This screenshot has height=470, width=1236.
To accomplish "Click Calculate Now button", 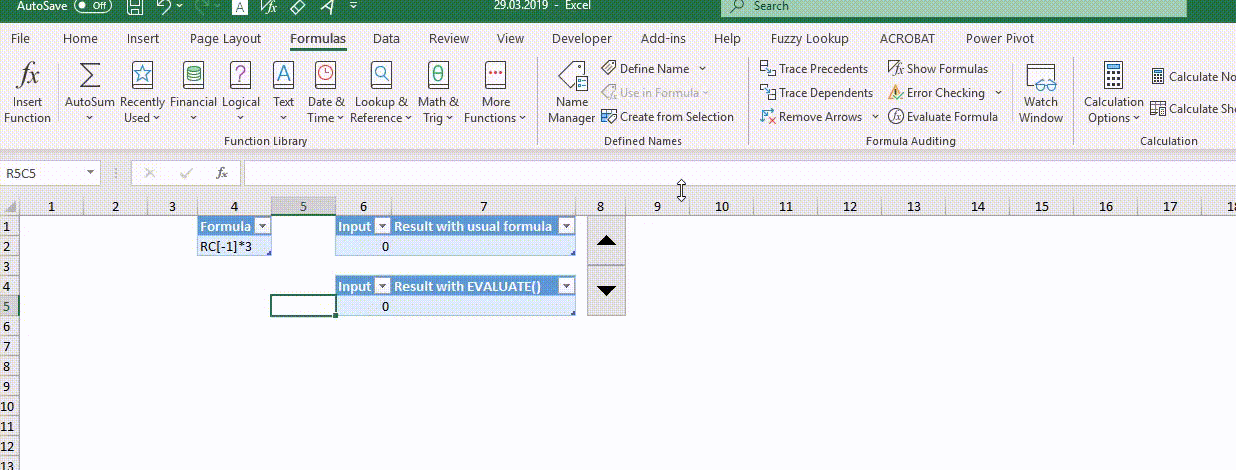I will (1193, 76).
